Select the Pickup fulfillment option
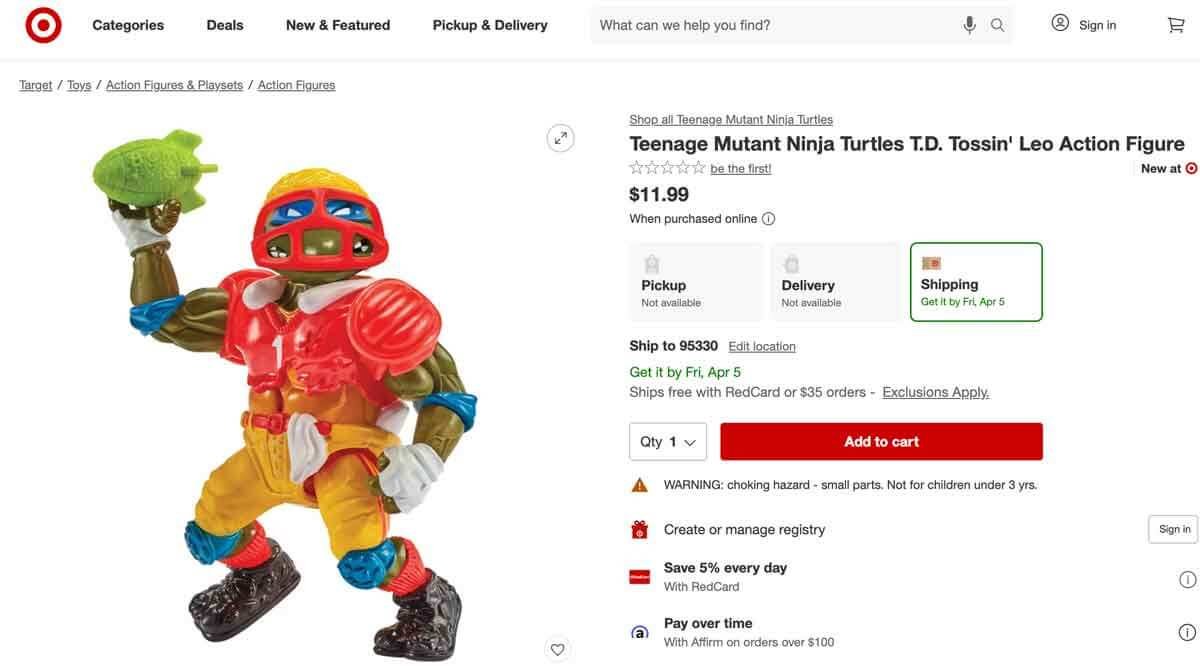1200x666 pixels. 696,282
